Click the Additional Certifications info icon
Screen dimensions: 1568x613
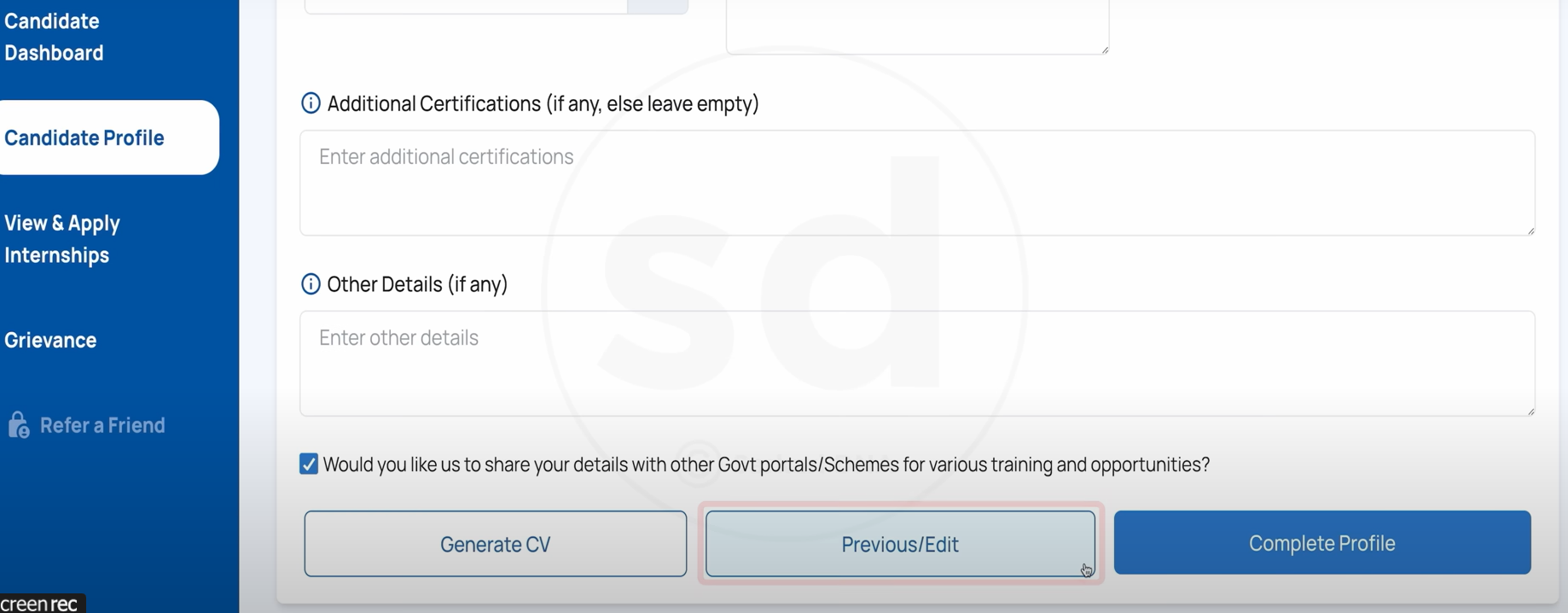pos(311,103)
